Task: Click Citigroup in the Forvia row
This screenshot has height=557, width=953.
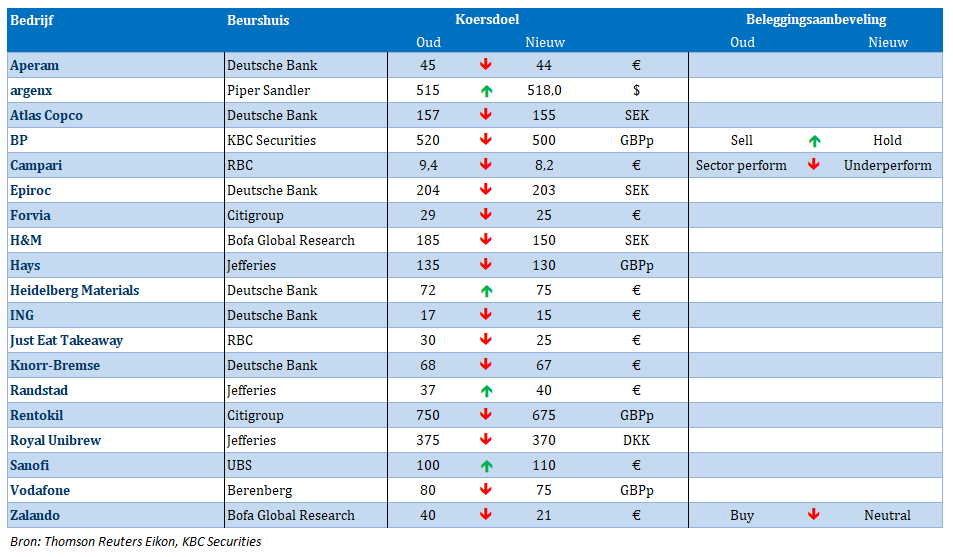Action: pyautogui.click(x=255, y=215)
